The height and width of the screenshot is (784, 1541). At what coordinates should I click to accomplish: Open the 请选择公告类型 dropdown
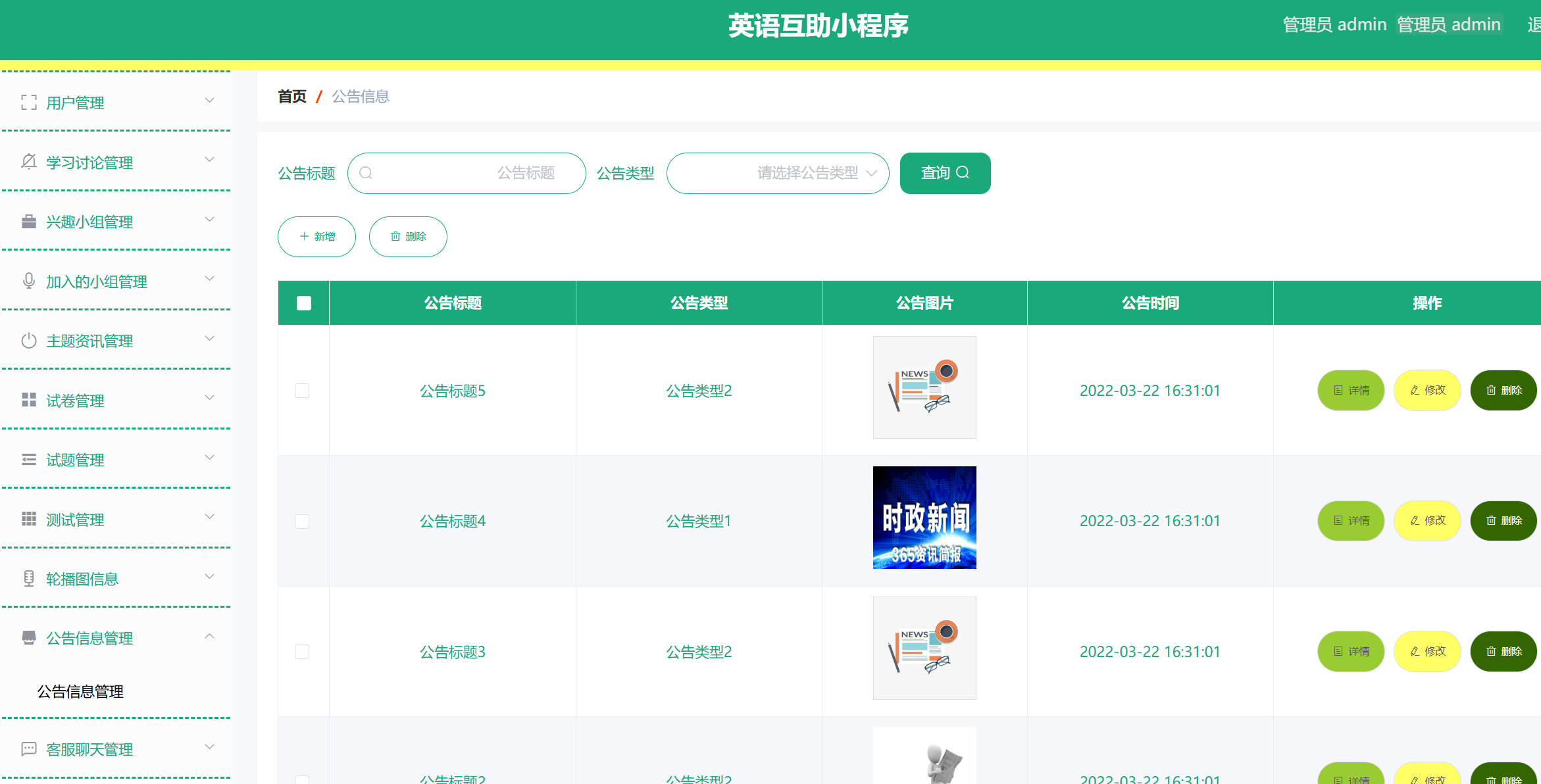click(778, 173)
